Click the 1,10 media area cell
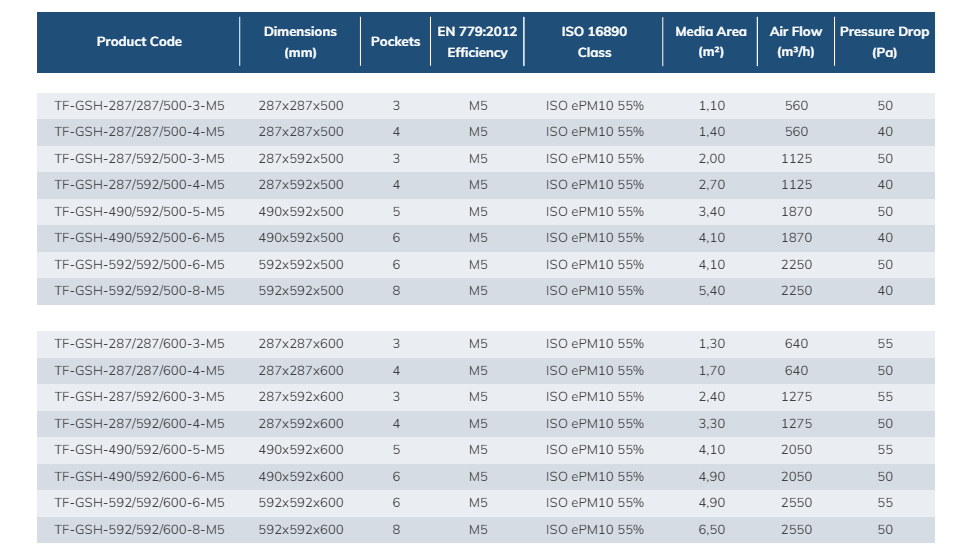 click(710, 106)
